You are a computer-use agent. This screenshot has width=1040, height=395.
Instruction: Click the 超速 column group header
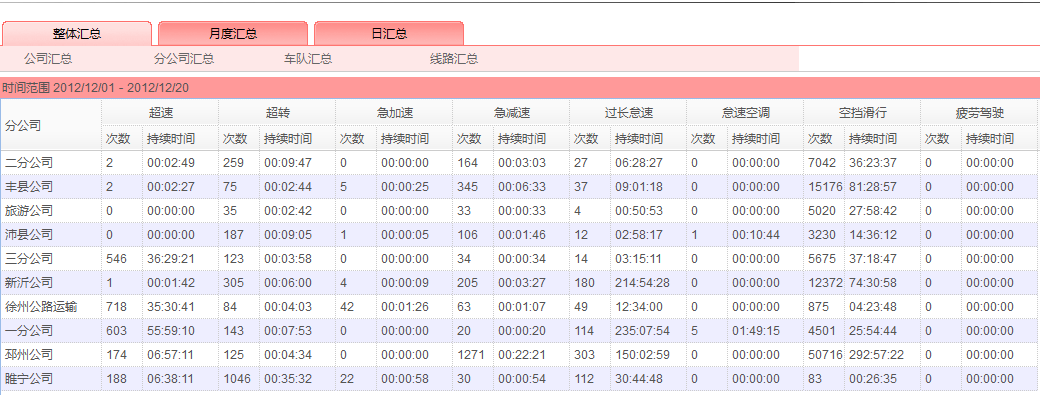tap(161, 113)
